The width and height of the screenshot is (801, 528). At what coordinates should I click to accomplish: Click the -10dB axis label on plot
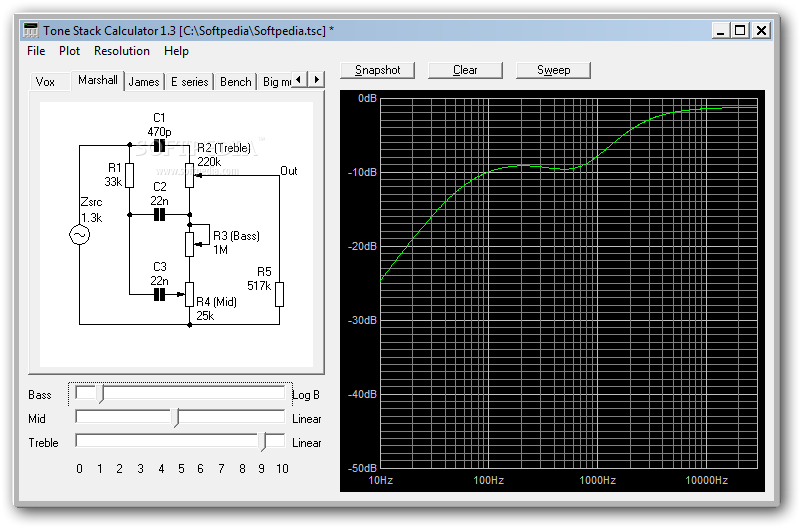362,173
